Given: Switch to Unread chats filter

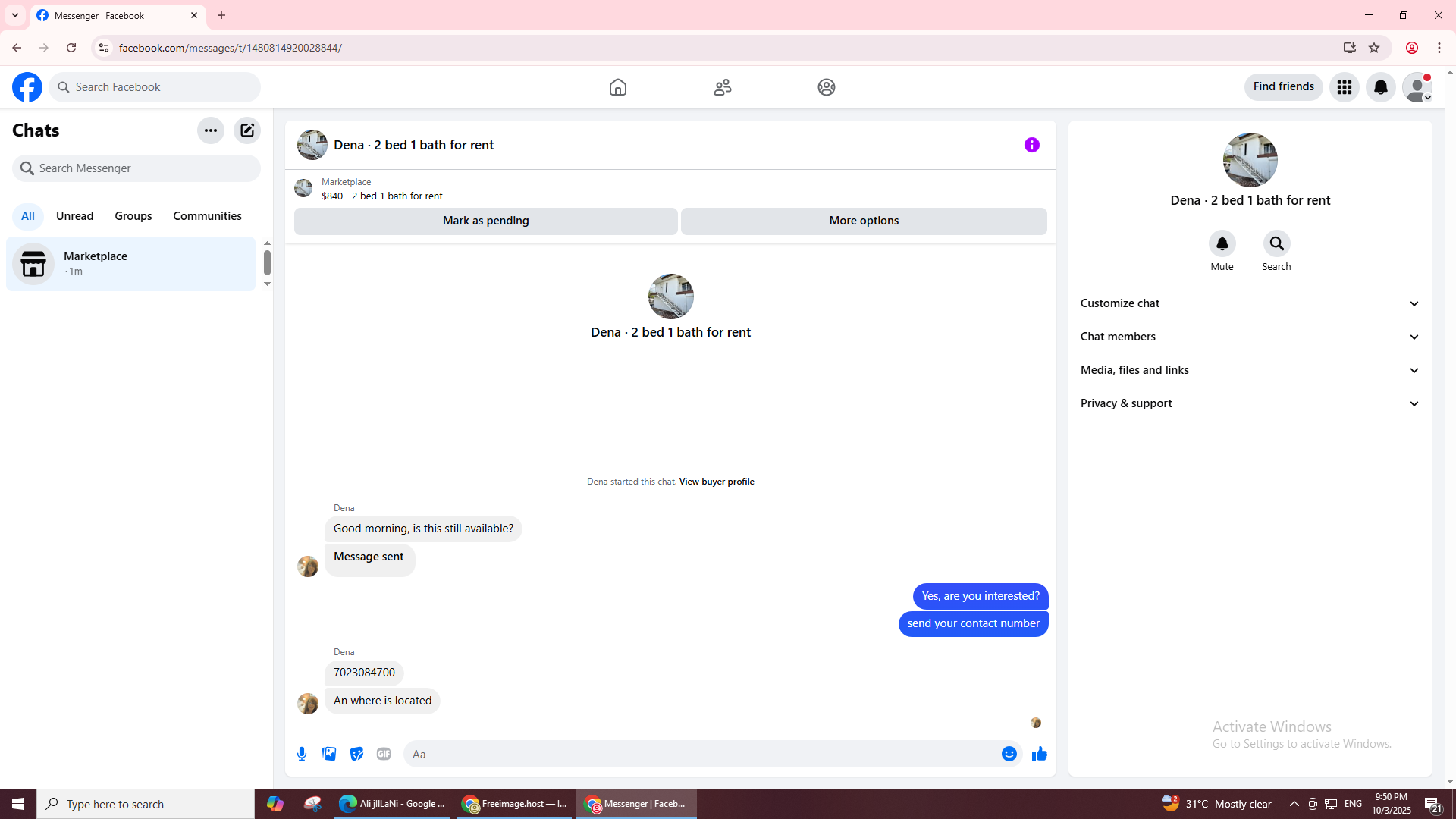Looking at the screenshot, I should 75,216.
